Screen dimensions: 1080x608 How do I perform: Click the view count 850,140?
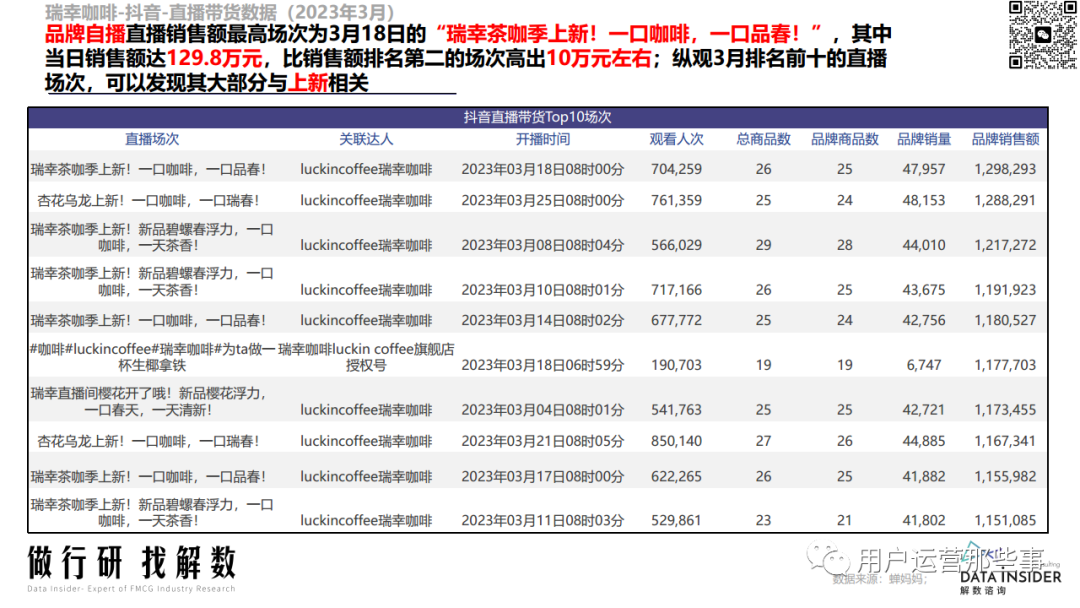pos(676,441)
